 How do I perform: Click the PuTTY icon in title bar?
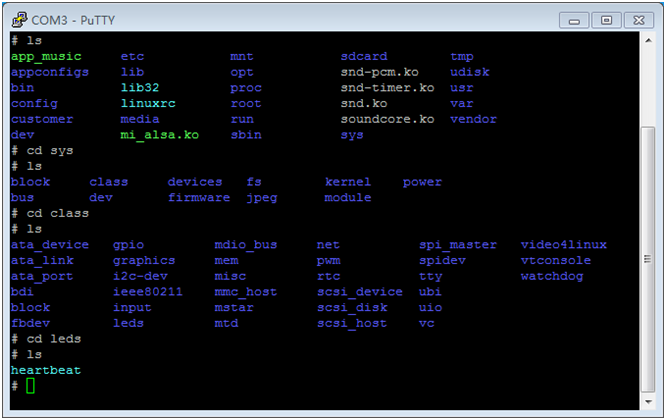pyautogui.click(x=19, y=20)
